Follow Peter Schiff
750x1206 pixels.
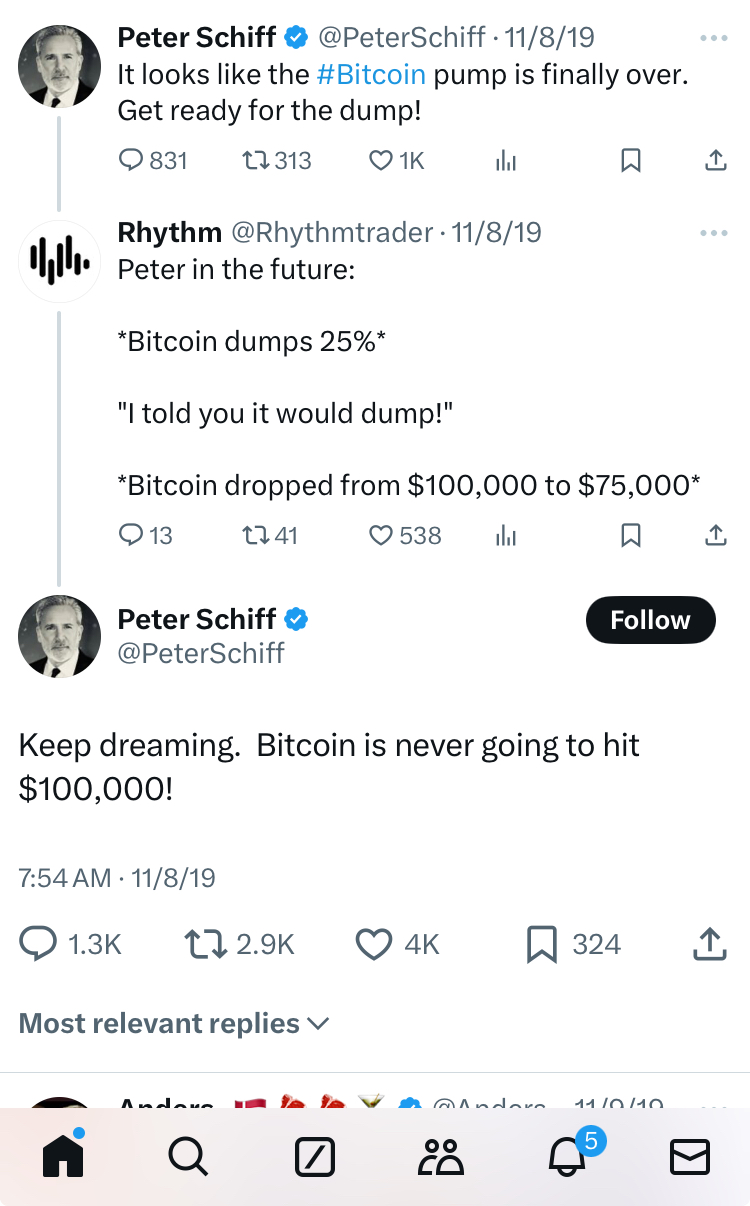[650, 620]
